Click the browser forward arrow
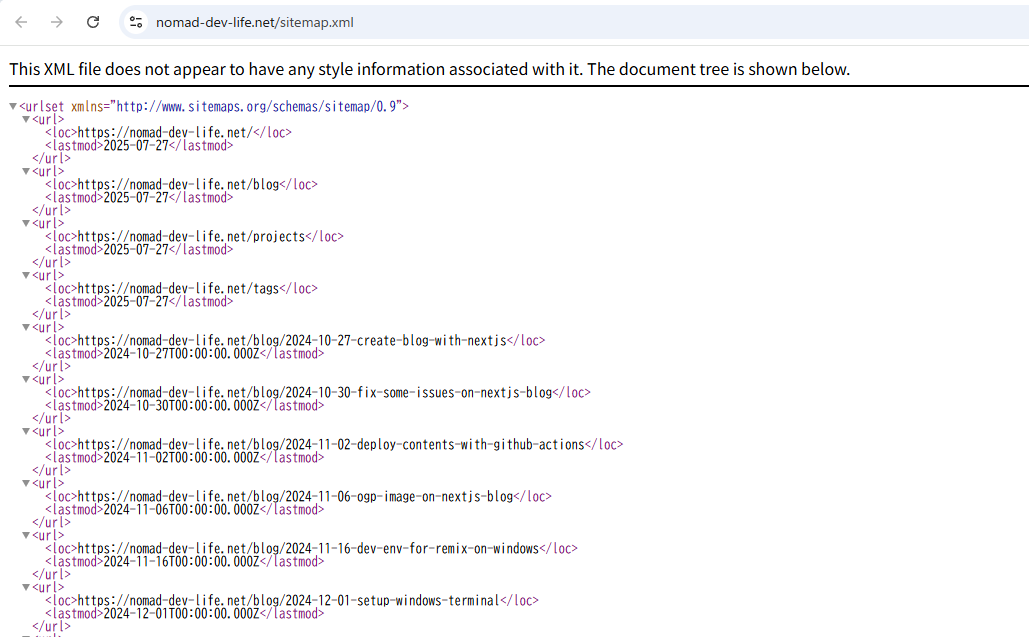This screenshot has width=1029, height=637. [57, 22]
